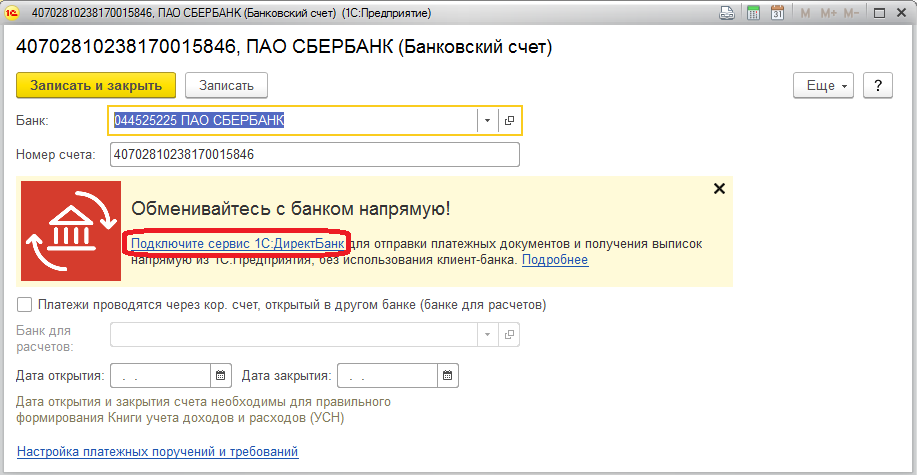Click banner heading Обменивайтесь с банком напрямую!
Image resolution: width=917 pixels, height=475 pixels.
point(291,209)
